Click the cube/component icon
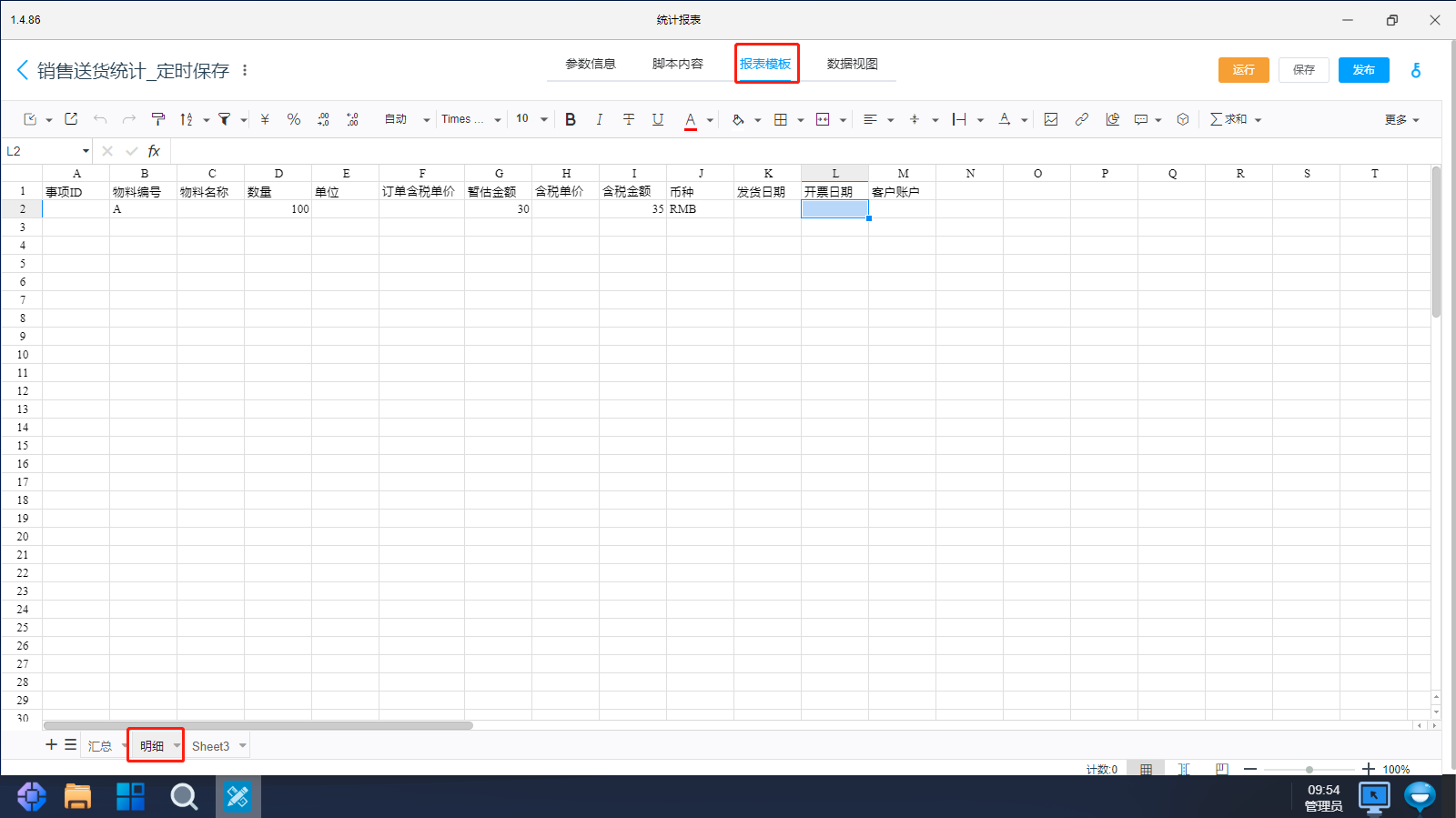 [x=1183, y=119]
